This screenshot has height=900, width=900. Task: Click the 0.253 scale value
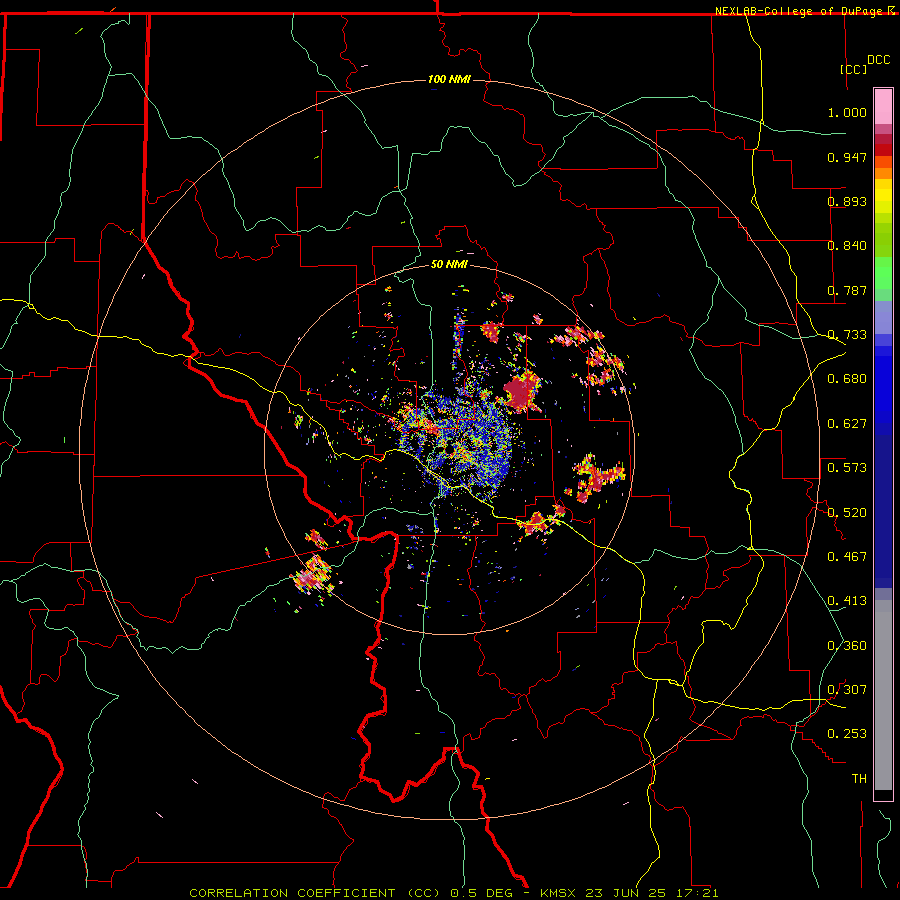click(x=847, y=734)
